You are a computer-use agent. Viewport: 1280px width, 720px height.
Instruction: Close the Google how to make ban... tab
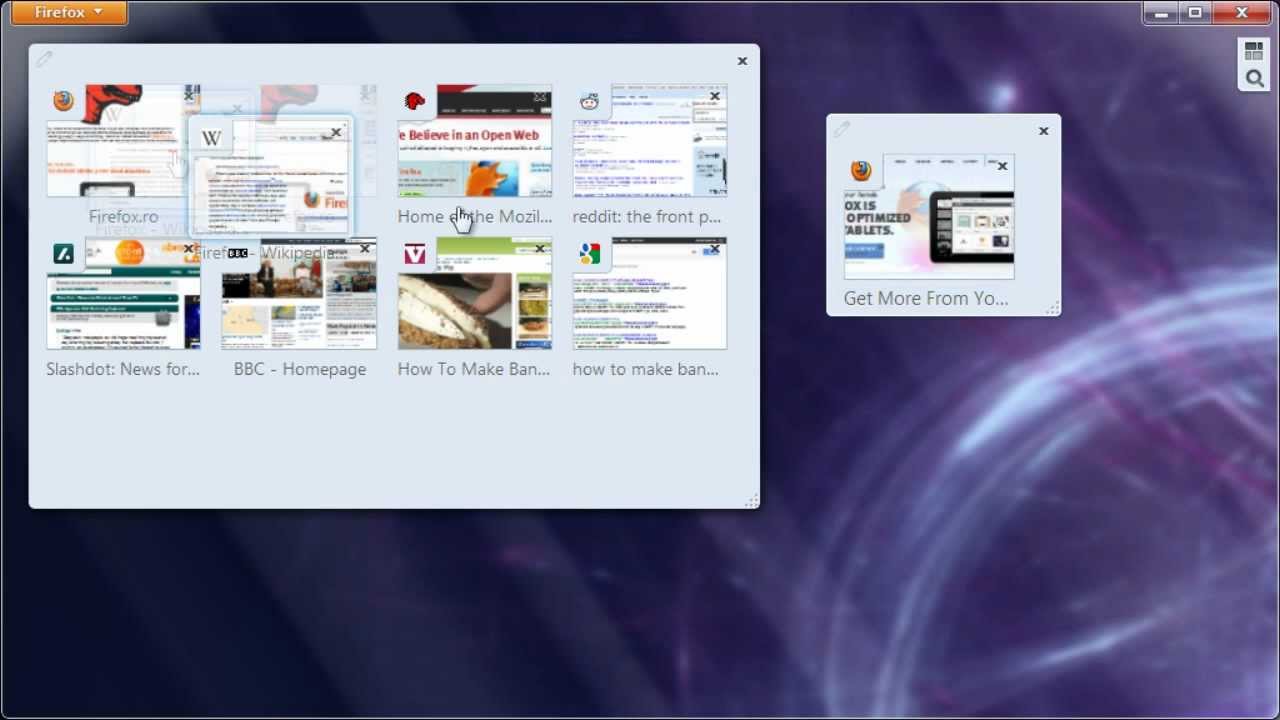[714, 249]
